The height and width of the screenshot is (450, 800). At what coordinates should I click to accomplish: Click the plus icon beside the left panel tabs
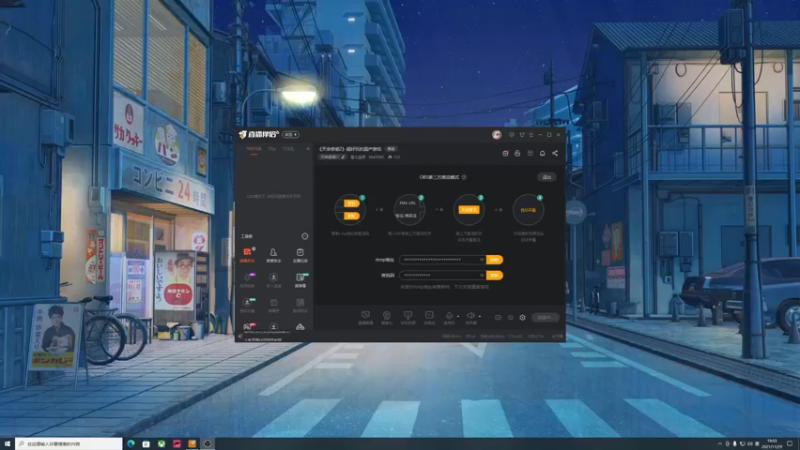[x=308, y=149]
